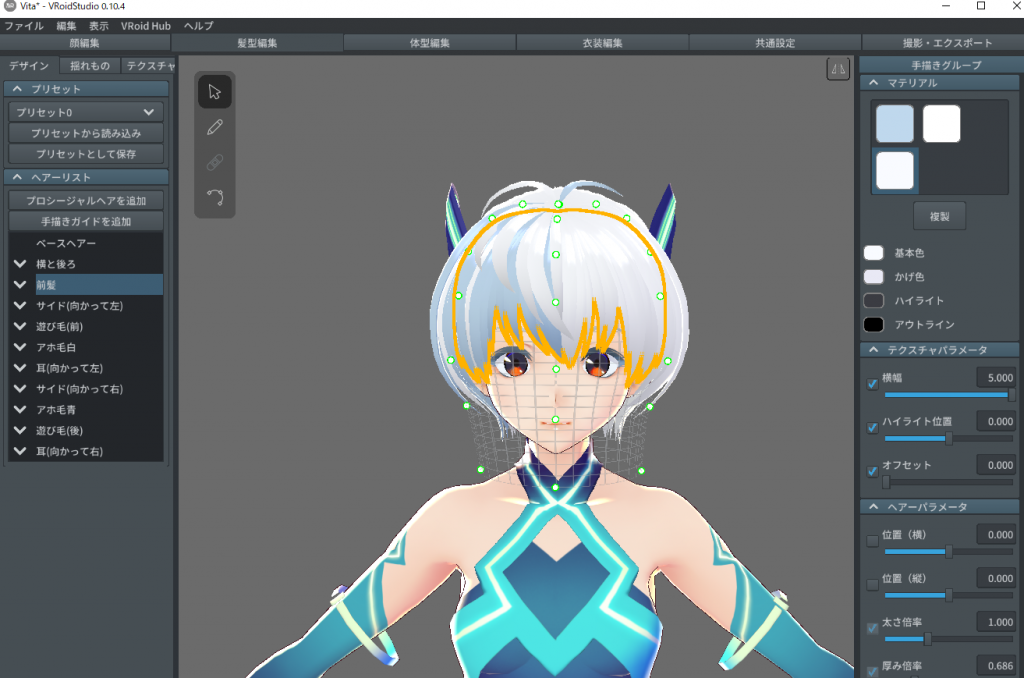Click the 基本色 color swatch
1024x678 pixels.
(874, 253)
